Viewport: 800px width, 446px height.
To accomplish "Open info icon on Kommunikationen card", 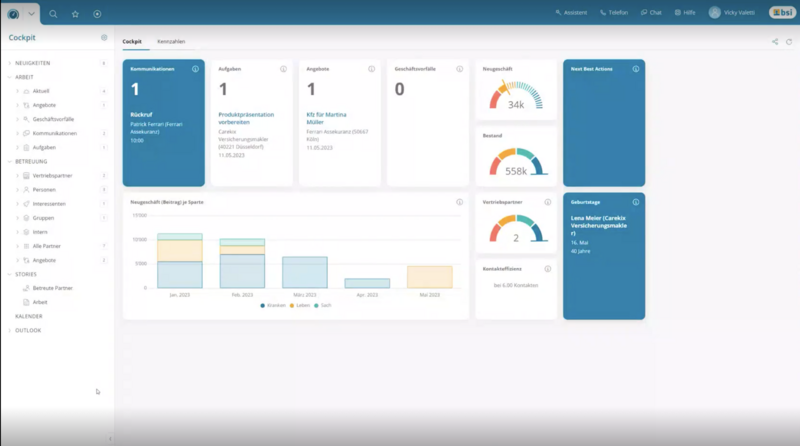I will tap(195, 69).
